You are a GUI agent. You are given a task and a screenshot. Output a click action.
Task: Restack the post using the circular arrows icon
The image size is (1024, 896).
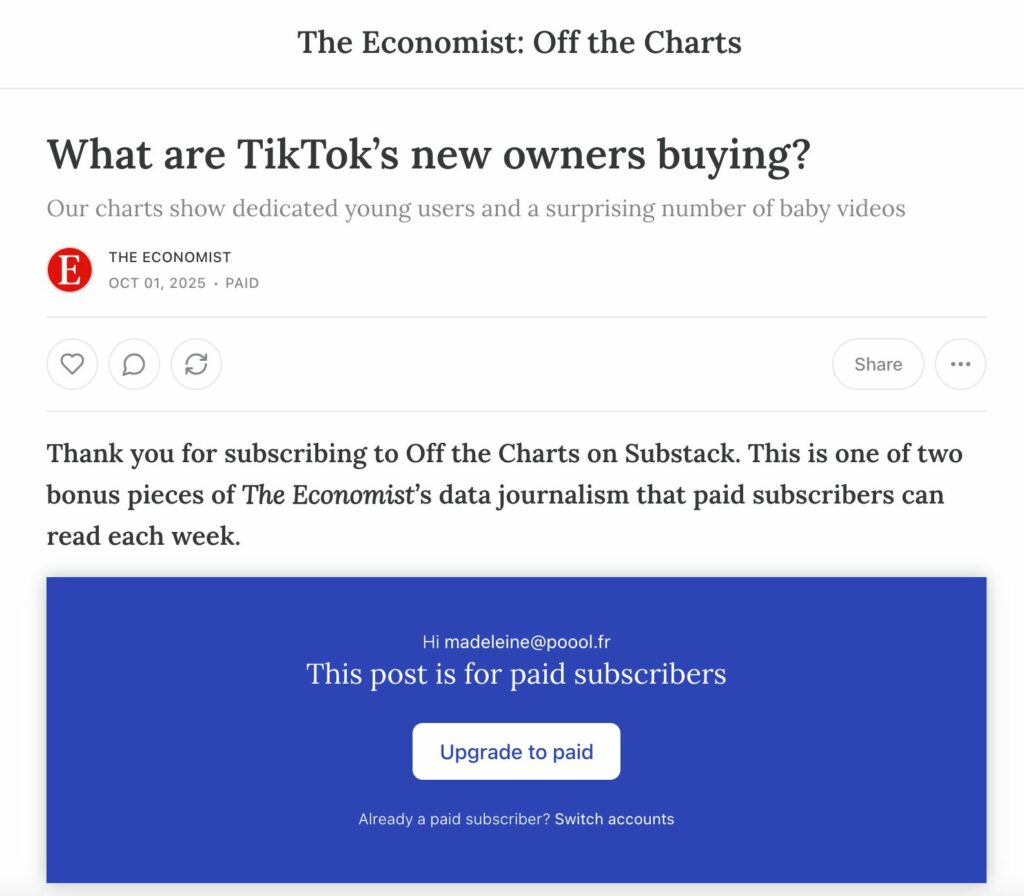[x=196, y=364]
